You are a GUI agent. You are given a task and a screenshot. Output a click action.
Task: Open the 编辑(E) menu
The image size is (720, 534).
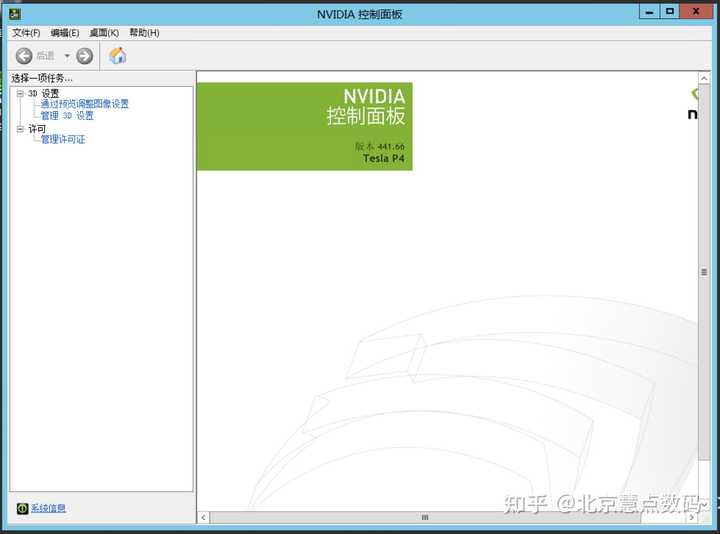tap(65, 33)
